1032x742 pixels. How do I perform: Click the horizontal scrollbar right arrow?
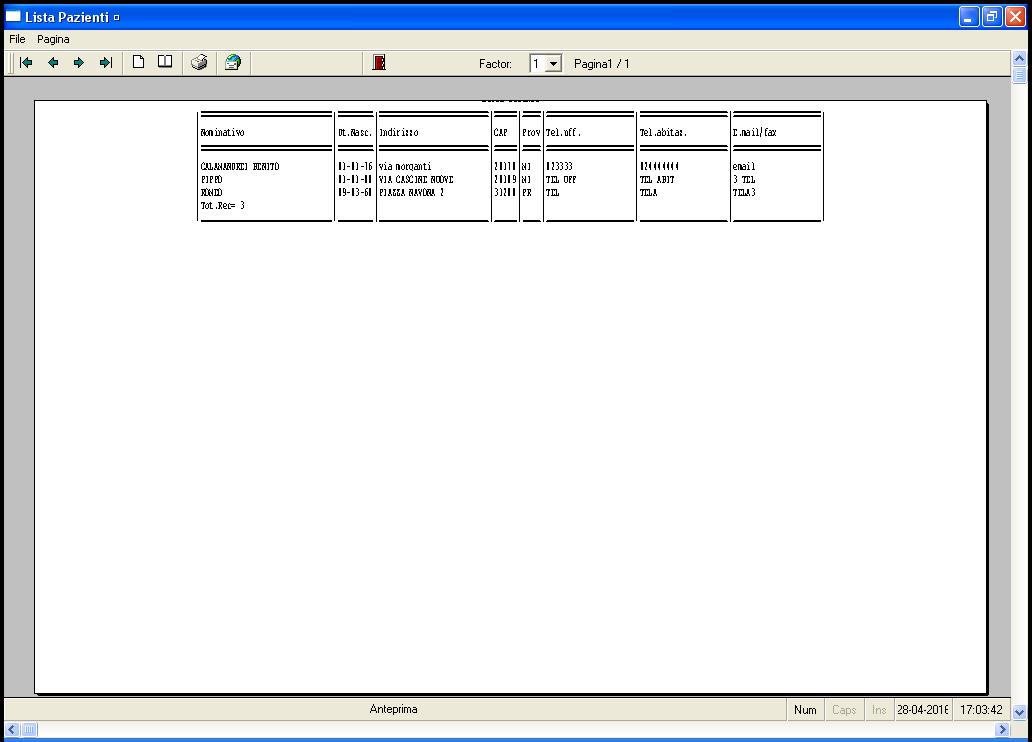(x=1002, y=729)
